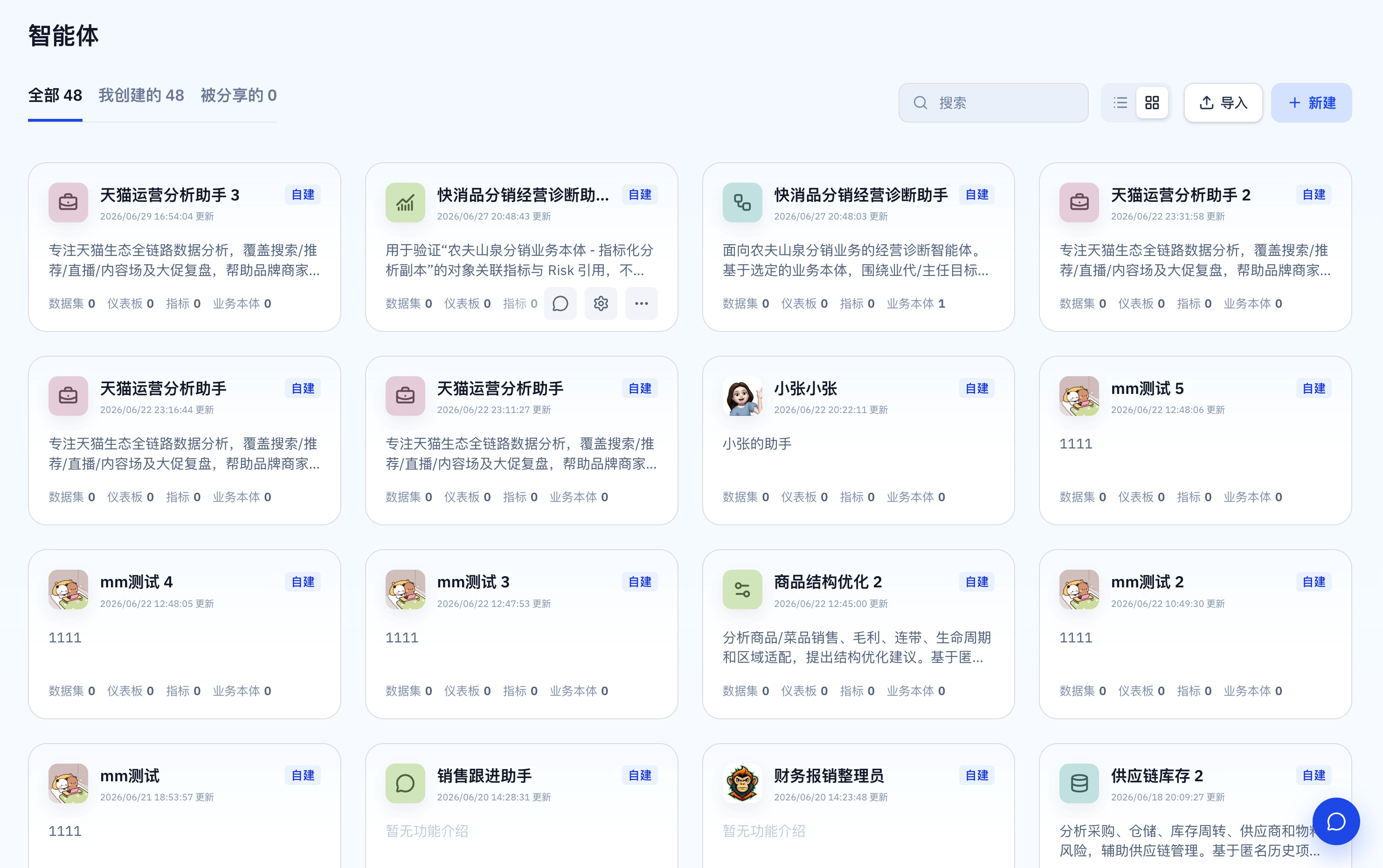Click the briefcase icon of 天猫运营分析助手 3
The width and height of the screenshot is (1383, 868).
pos(69,203)
